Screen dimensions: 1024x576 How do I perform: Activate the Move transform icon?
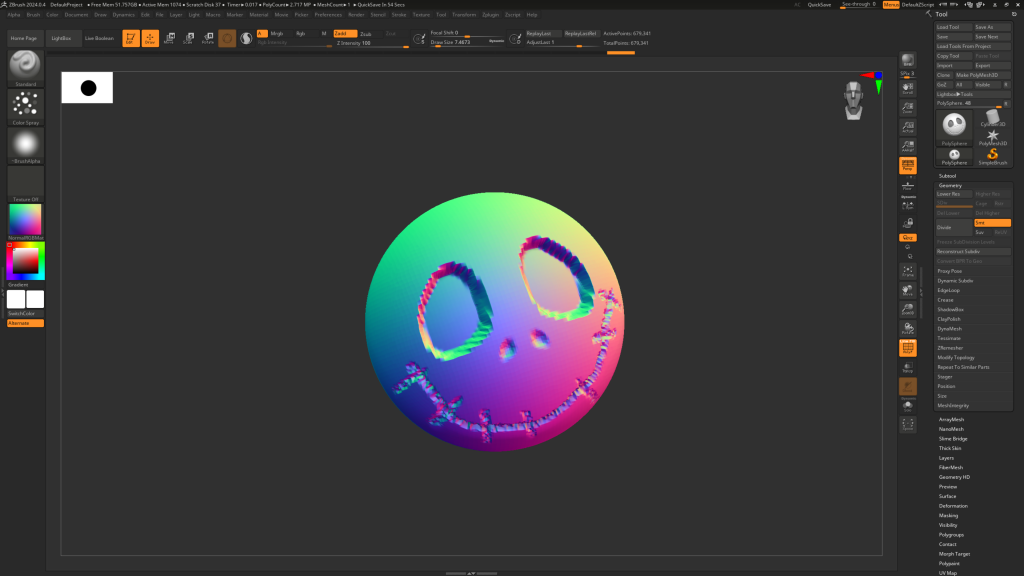[168, 38]
